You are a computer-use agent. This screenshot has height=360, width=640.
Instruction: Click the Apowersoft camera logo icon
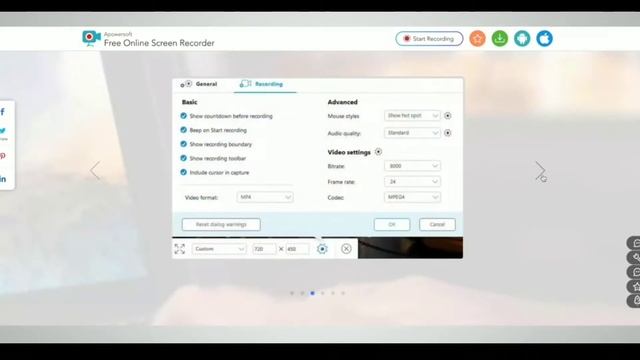91,38
